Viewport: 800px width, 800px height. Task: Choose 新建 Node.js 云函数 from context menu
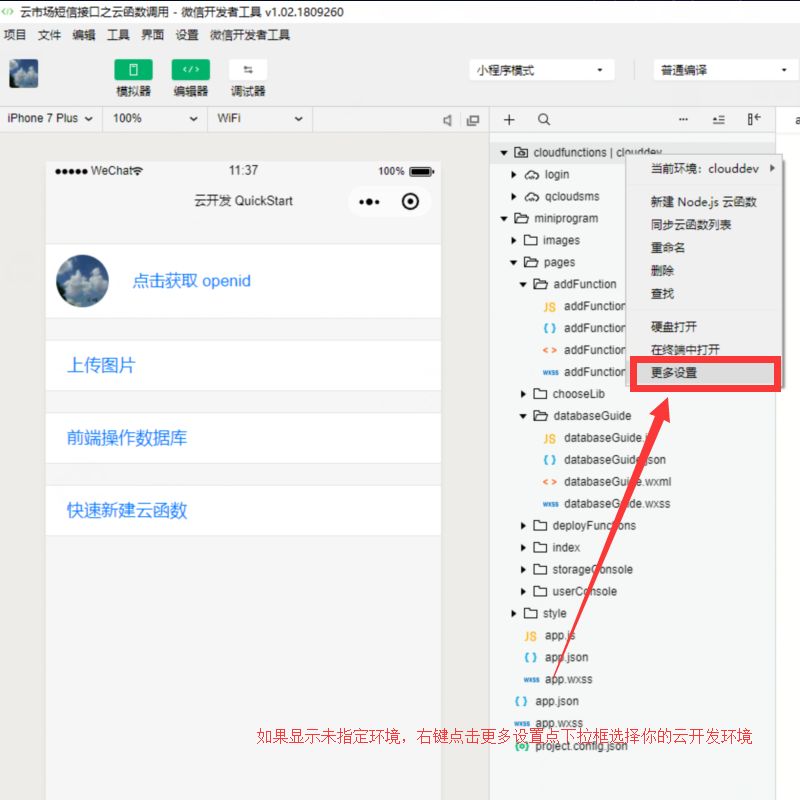[704, 202]
